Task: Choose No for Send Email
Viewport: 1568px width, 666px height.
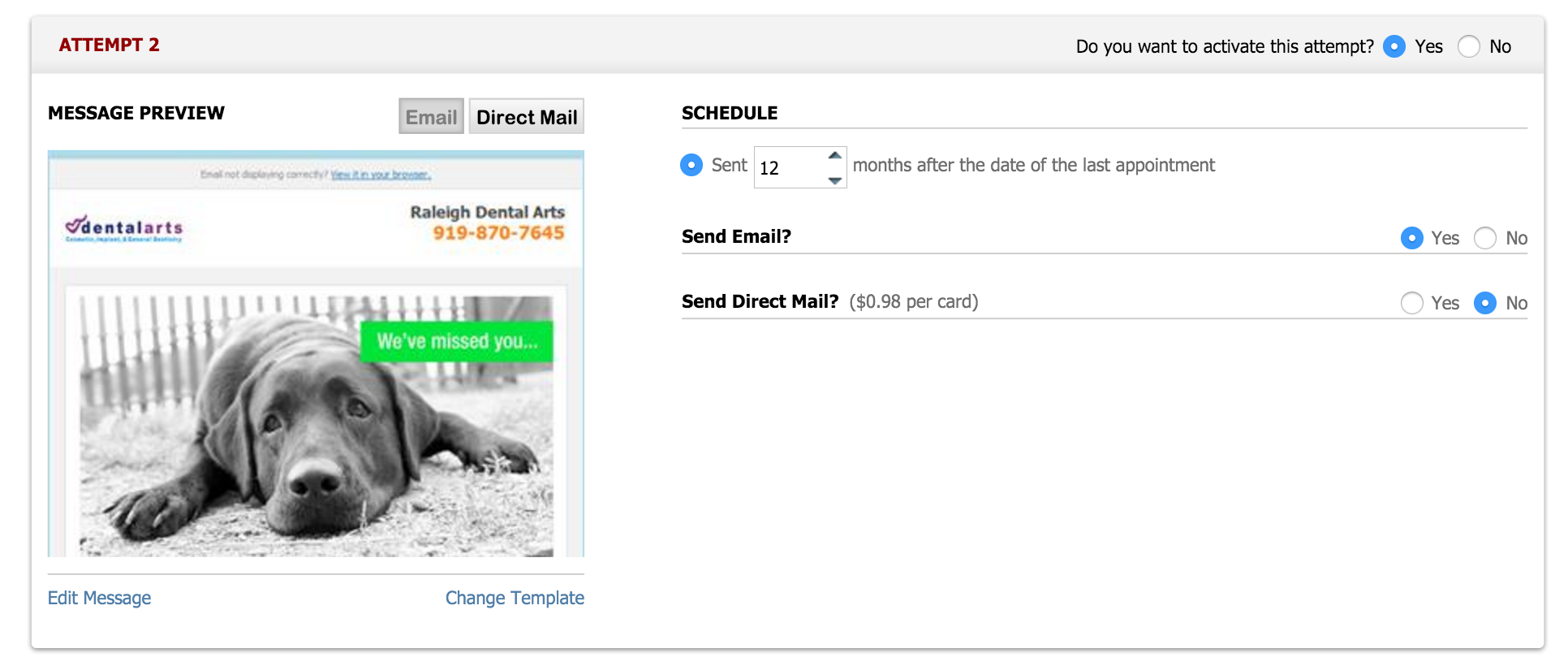Action: coord(1484,238)
